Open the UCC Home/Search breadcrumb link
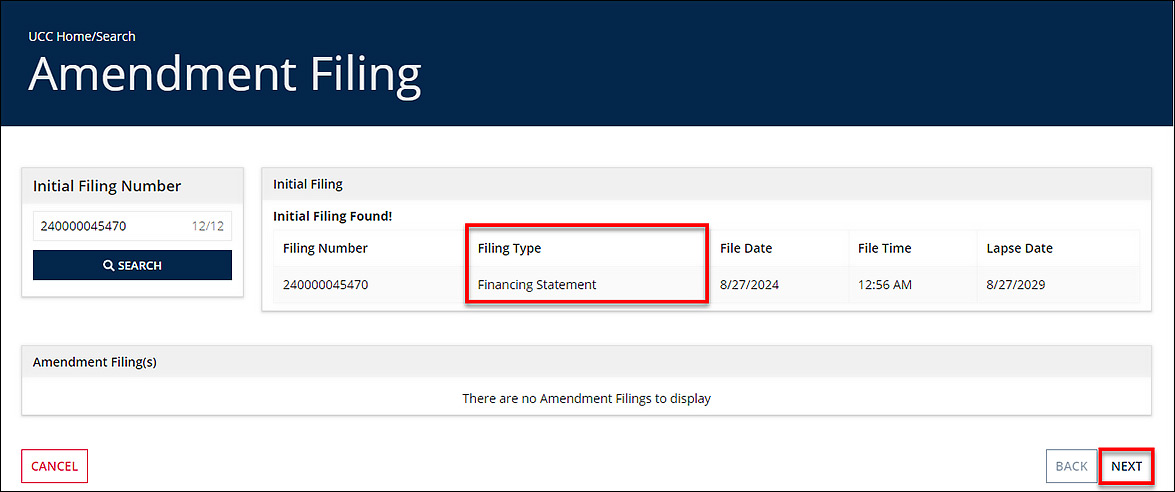The width and height of the screenshot is (1175, 492). click(82, 36)
